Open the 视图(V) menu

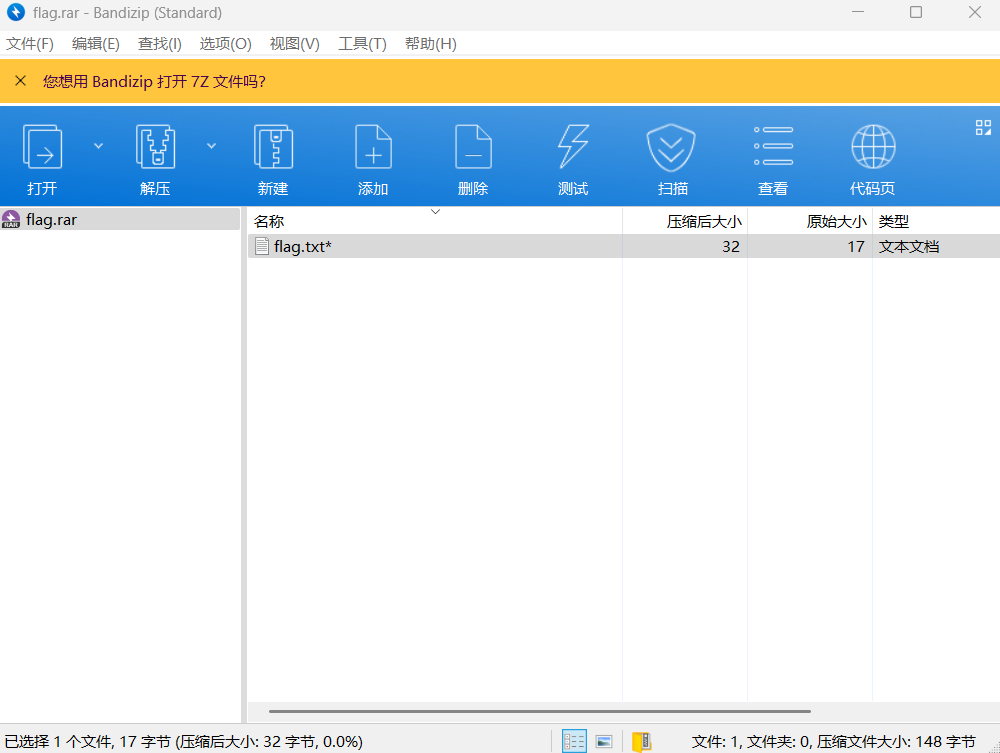295,44
